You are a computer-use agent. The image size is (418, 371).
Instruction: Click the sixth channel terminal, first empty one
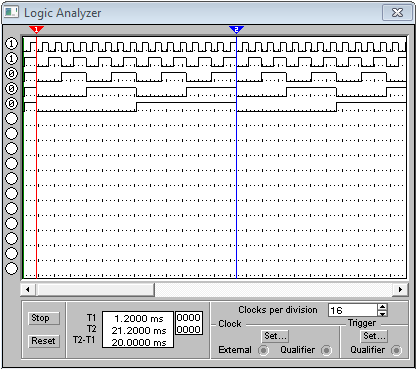tap(12, 118)
